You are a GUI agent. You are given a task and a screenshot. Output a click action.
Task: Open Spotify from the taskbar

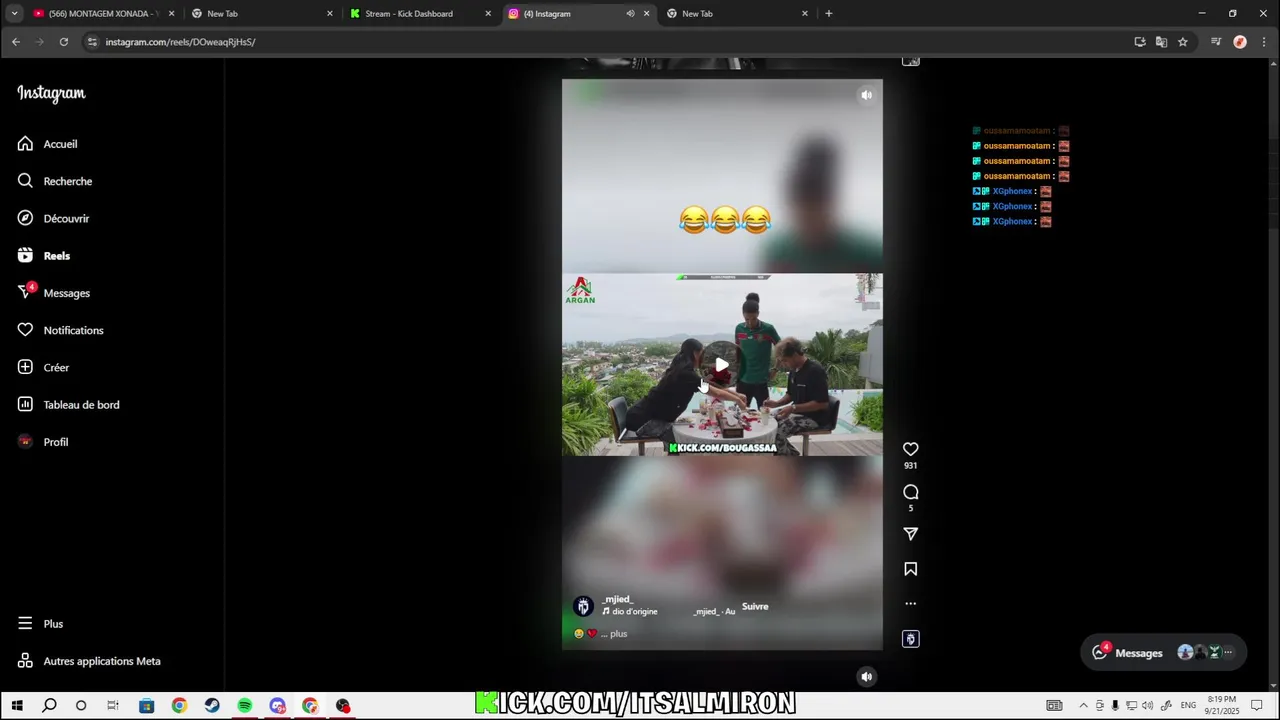click(245, 706)
